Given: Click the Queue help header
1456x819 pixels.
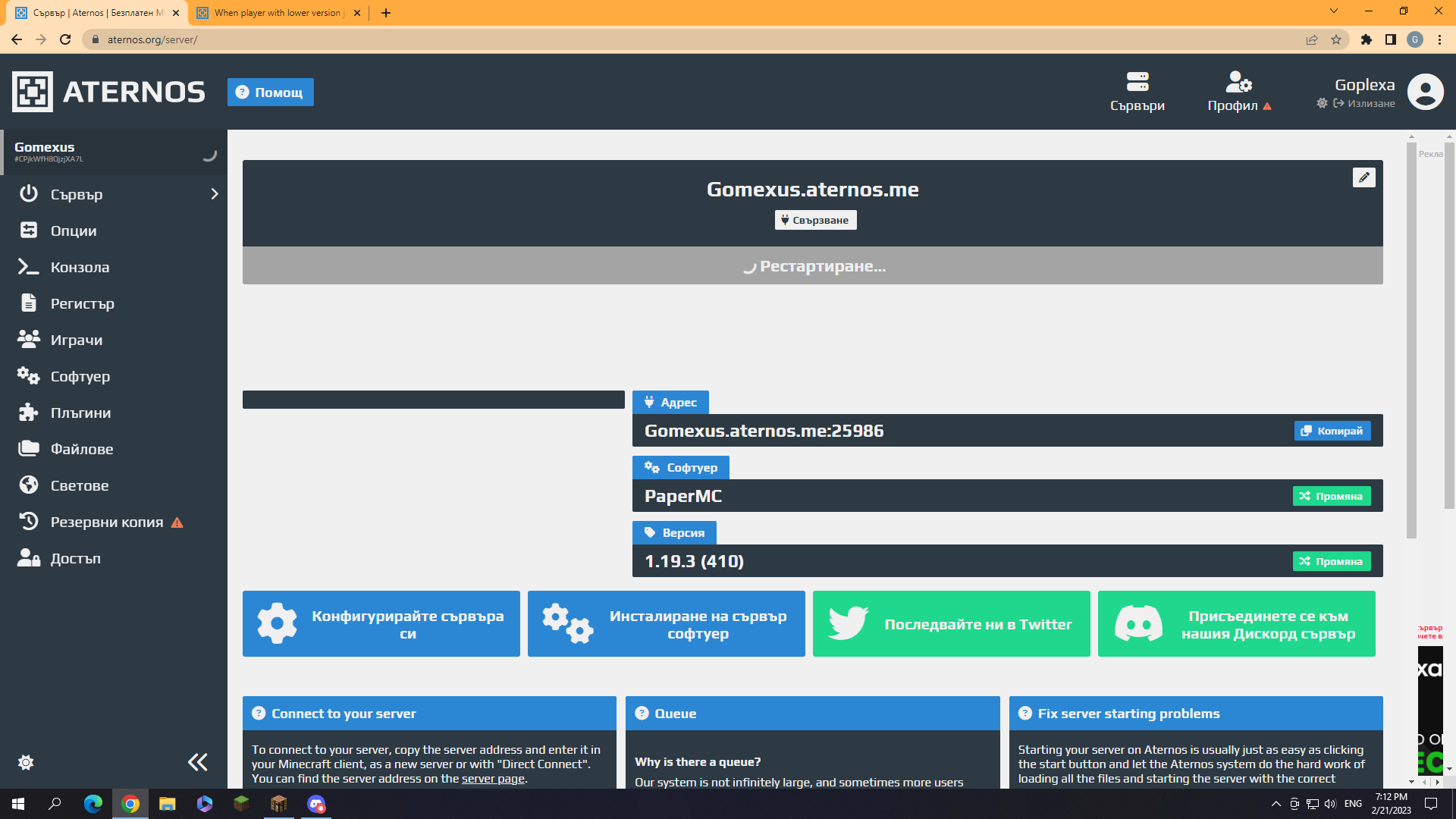Looking at the screenshot, I should pos(813,714).
